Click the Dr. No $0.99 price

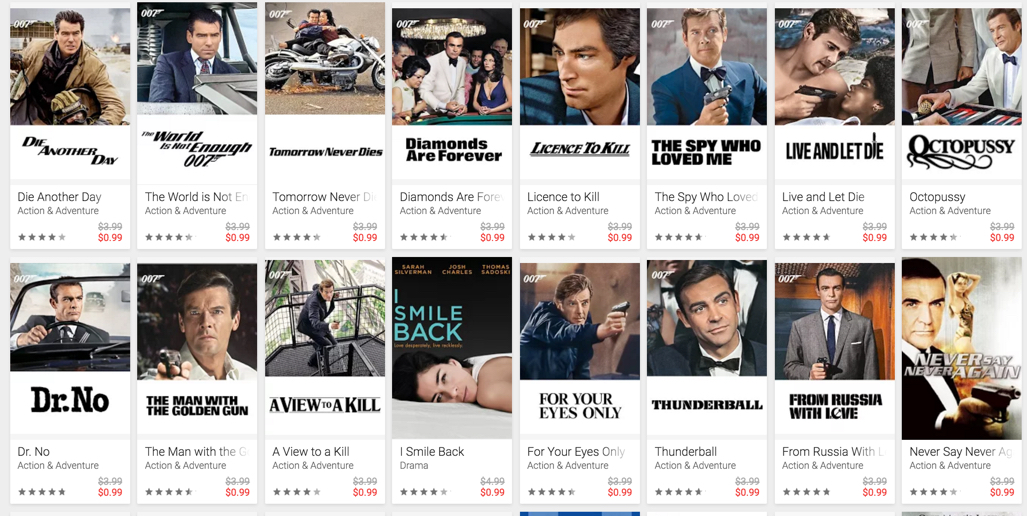(x=110, y=492)
